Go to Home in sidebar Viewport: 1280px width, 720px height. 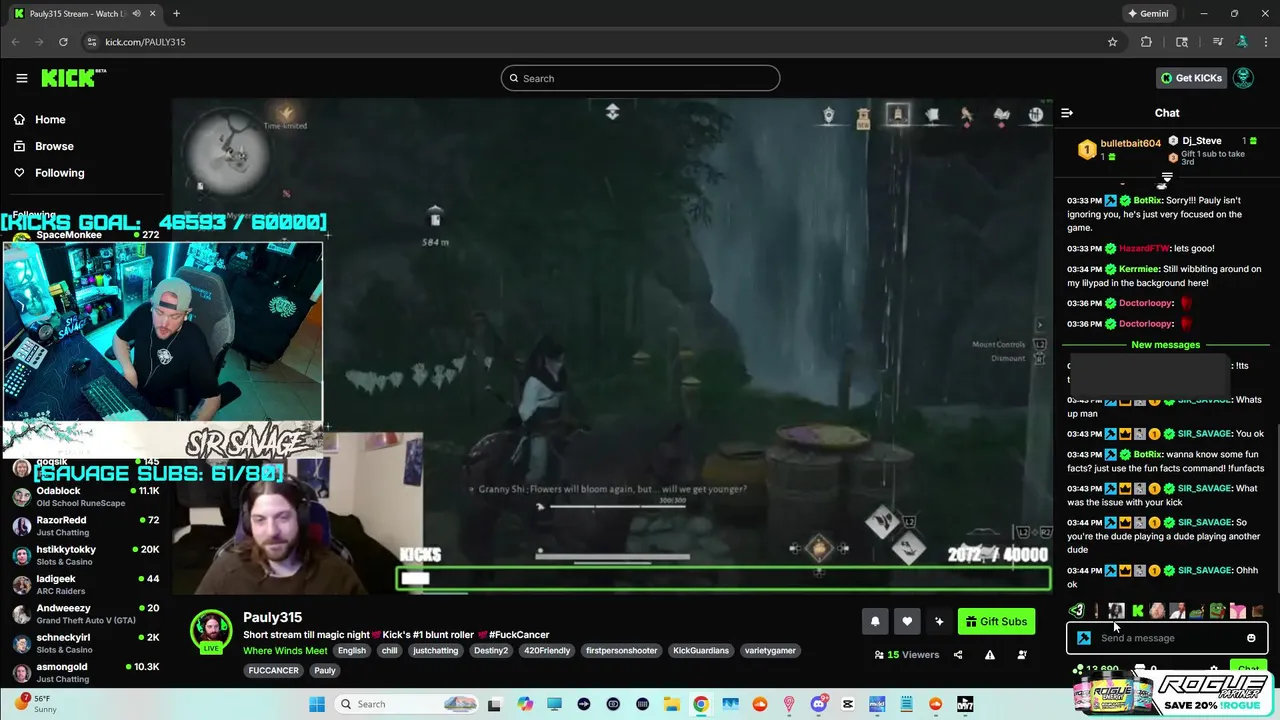[50, 119]
